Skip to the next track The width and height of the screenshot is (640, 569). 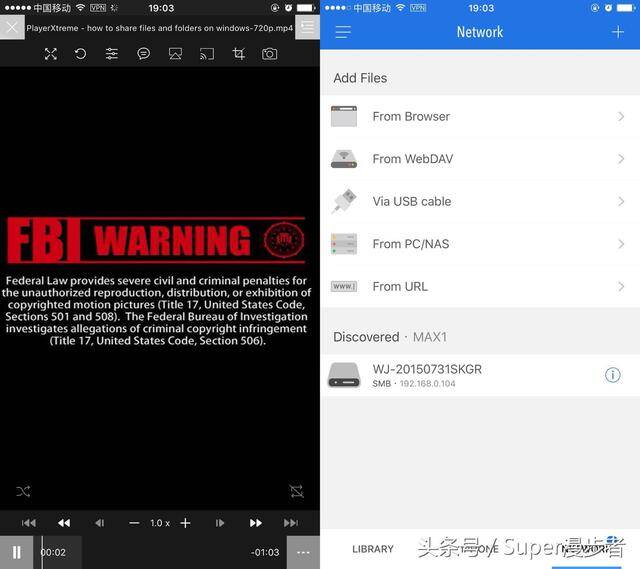pos(291,523)
